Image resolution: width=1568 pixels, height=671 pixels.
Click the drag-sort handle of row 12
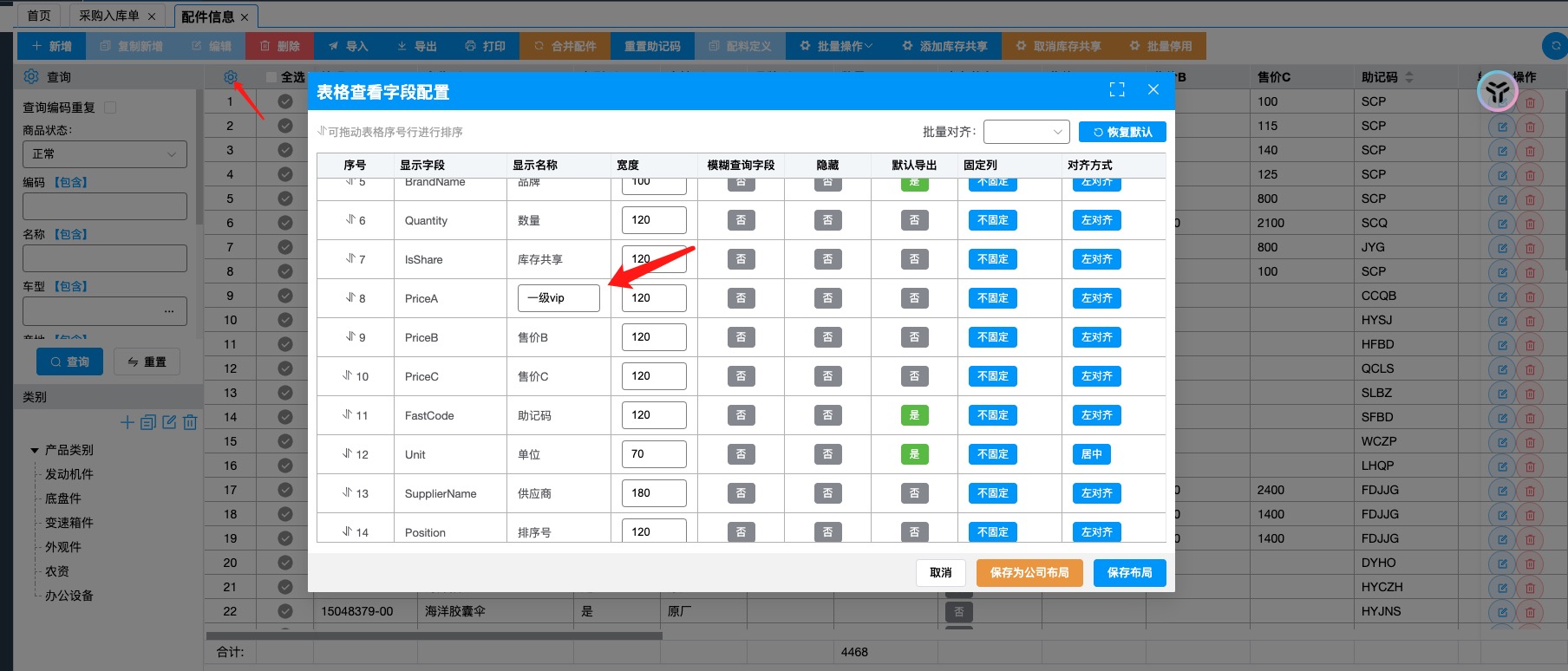[347, 453]
